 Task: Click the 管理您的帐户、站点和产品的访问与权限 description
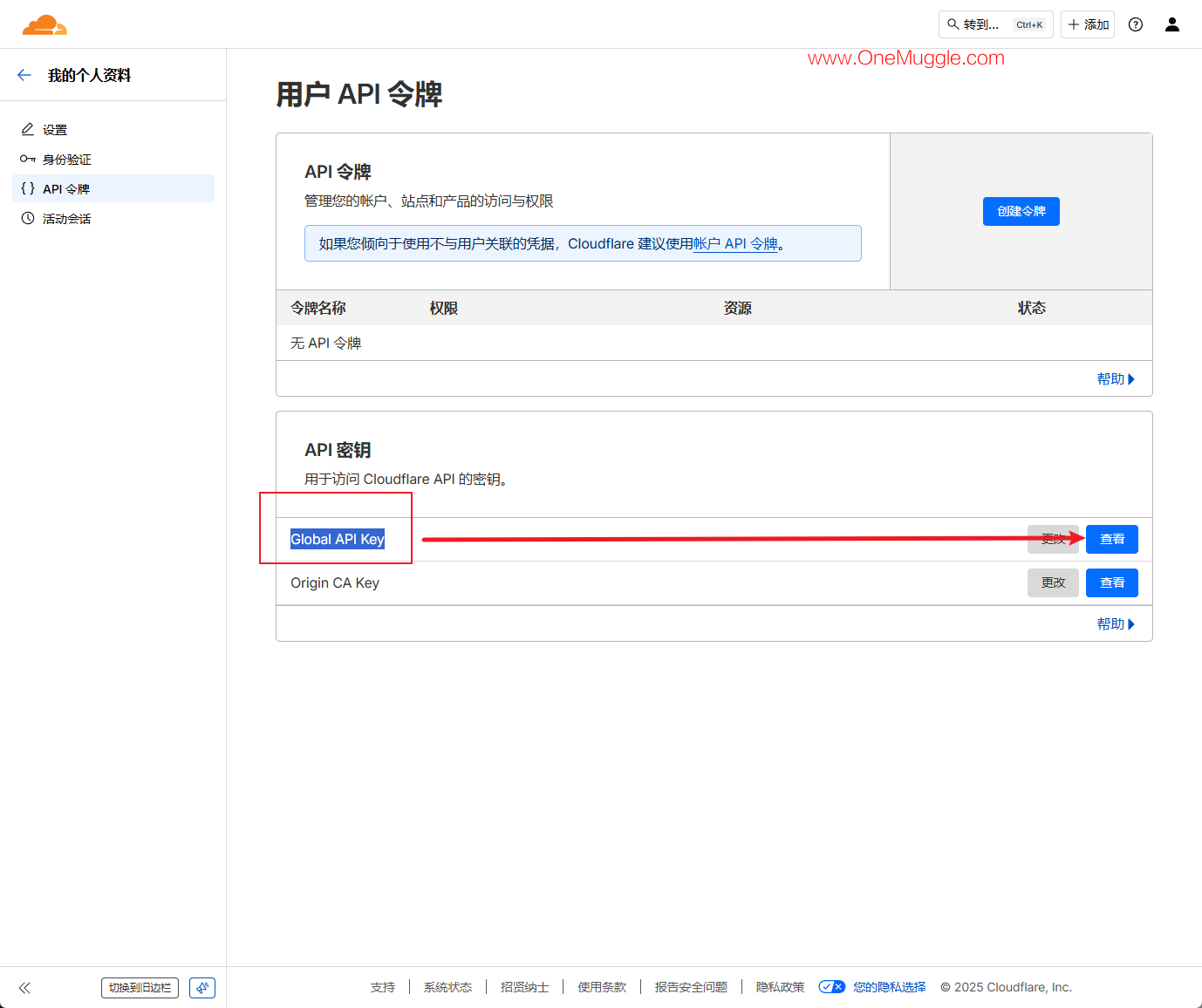(429, 201)
